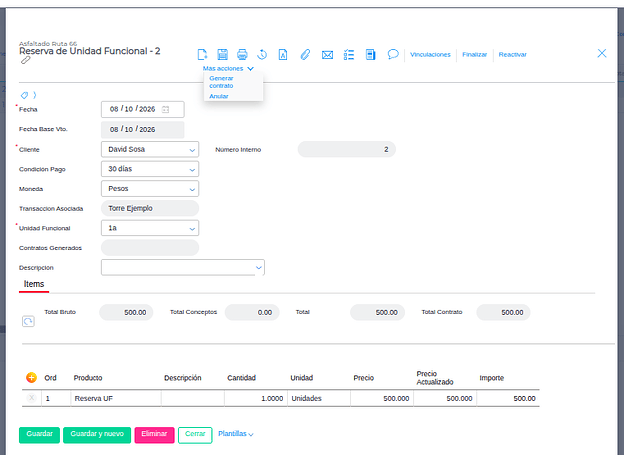
Task: Add an item with the orange plus icon
Action: pos(31,377)
